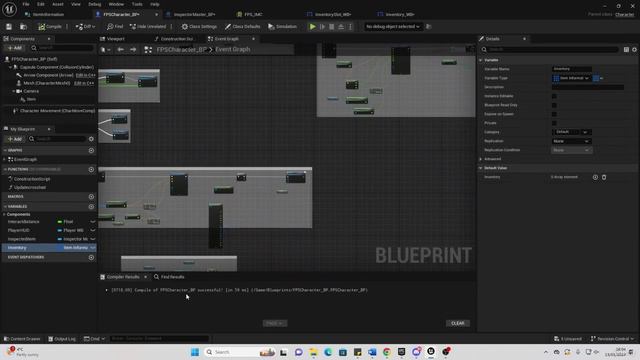
Task: Enable the Private checkbox
Action: 554,123
